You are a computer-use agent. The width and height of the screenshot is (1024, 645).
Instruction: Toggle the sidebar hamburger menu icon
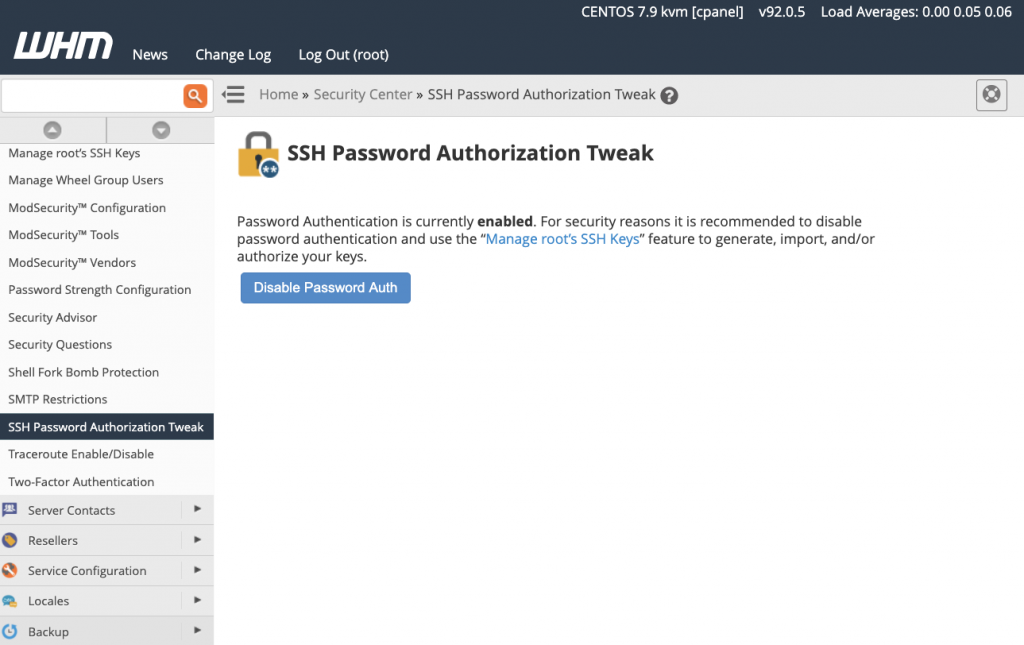[234, 95]
